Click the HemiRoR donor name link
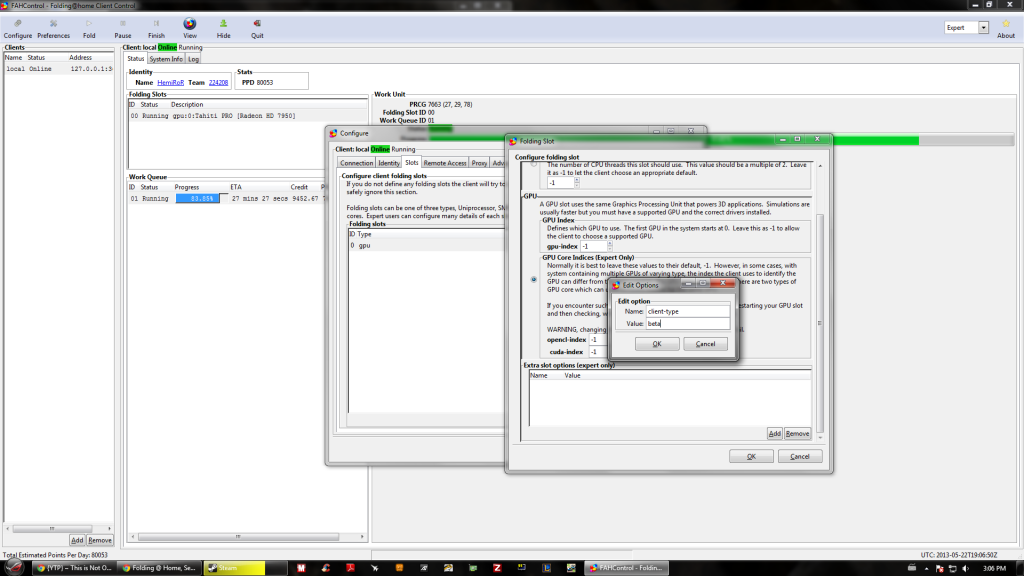Image resolution: width=1024 pixels, height=576 pixels. [x=170, y=83]
